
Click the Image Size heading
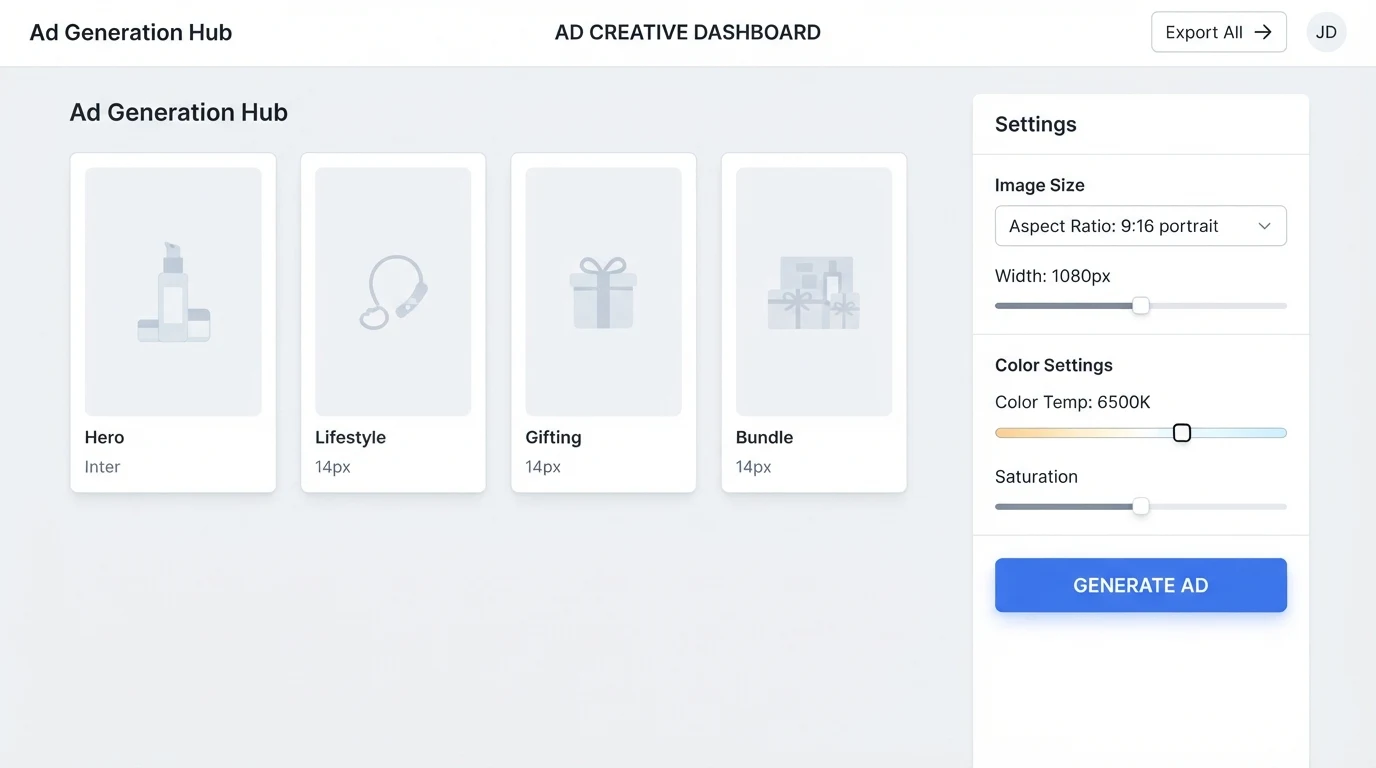tap(1039, 185)
